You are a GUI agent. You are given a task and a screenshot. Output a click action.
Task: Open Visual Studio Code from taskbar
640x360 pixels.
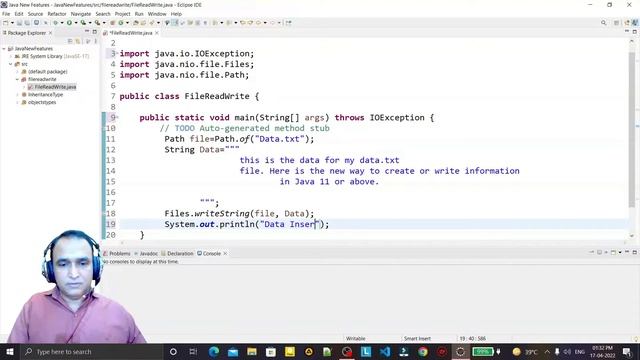384,351
